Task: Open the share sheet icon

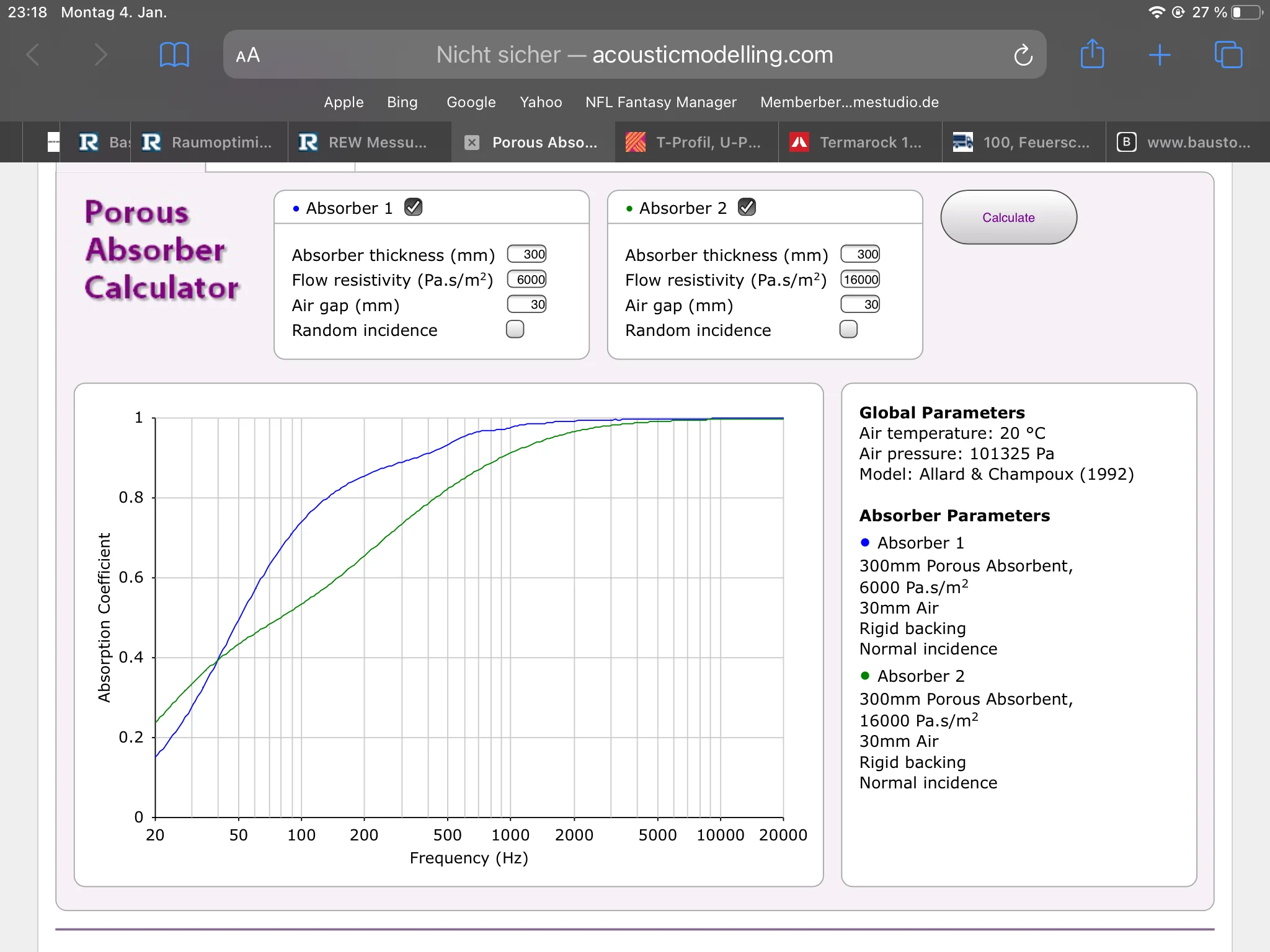Action: click(x=1092, y=54)
